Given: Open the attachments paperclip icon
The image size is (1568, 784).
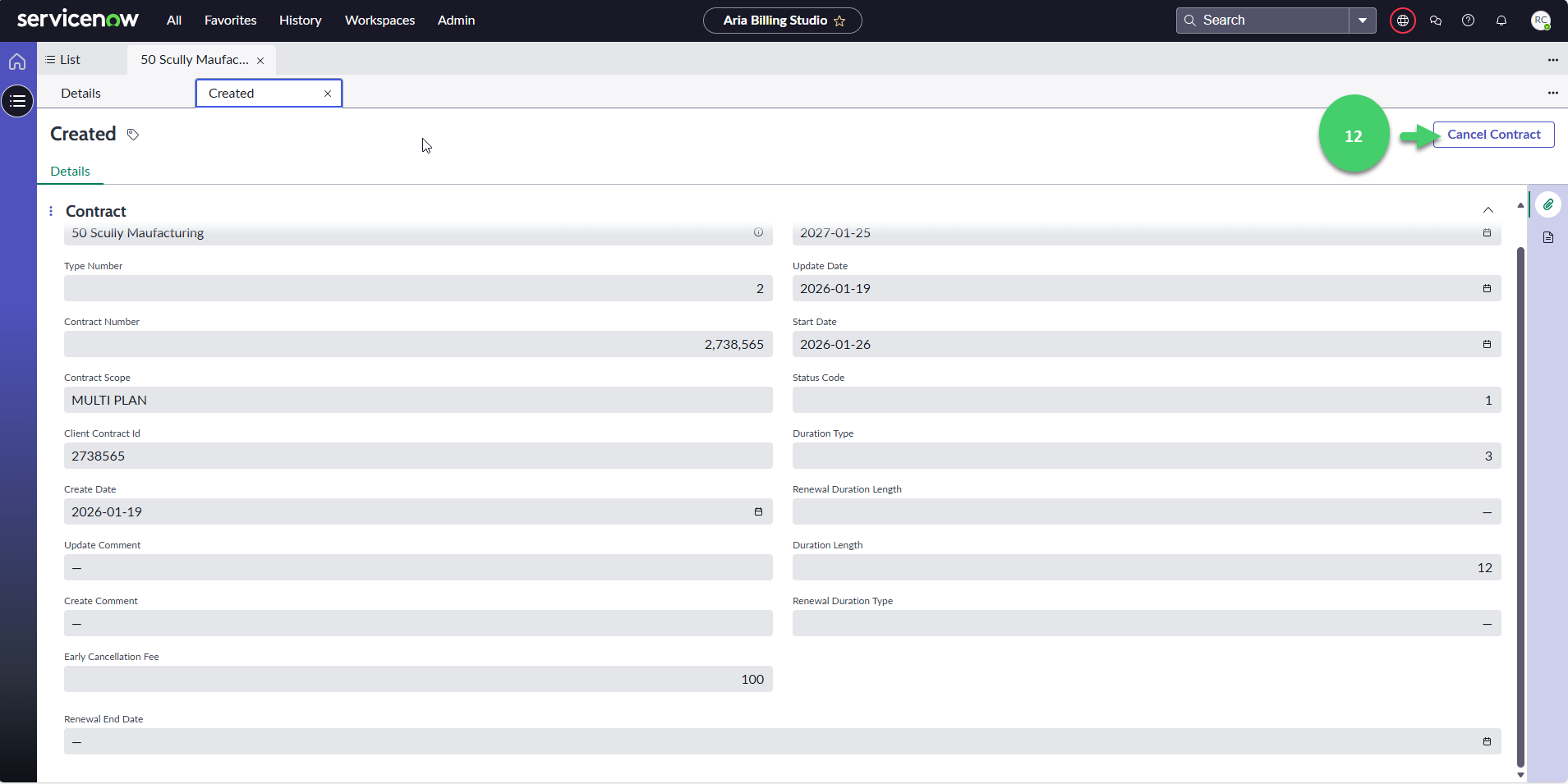Looking at the screenshot, I should tap(1547, 204).
